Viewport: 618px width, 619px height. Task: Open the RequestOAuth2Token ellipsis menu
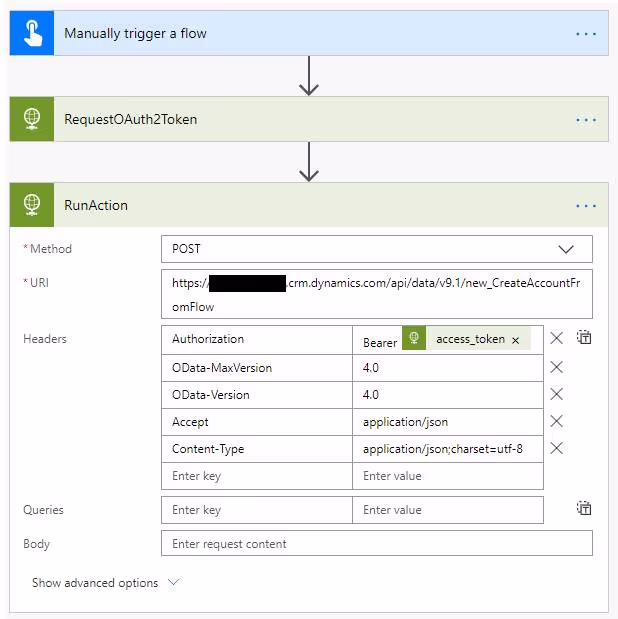[586, 120]
